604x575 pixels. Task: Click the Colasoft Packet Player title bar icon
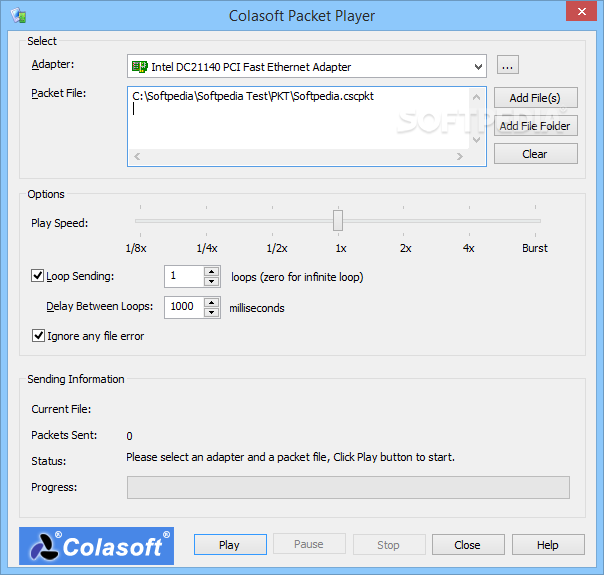coord(18,16)
